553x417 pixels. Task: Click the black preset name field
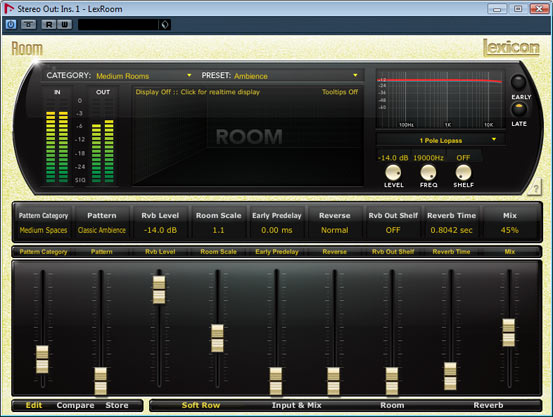pyautogui.click(x=118, y=25)
